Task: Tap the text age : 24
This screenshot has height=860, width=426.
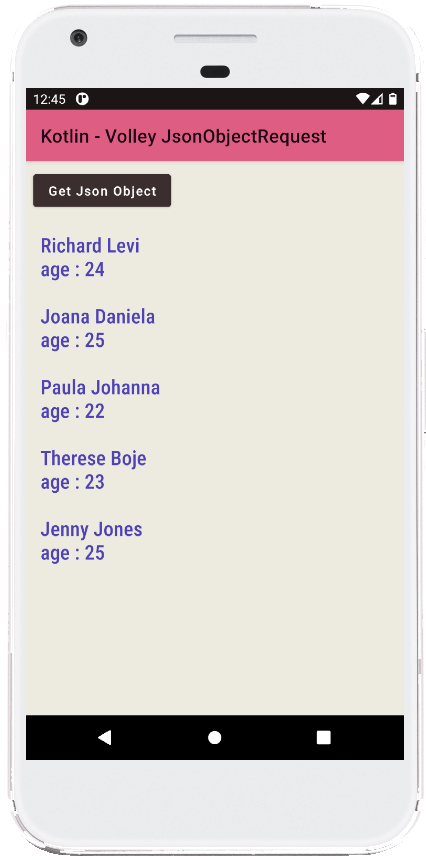Action: tap(73, 270)
